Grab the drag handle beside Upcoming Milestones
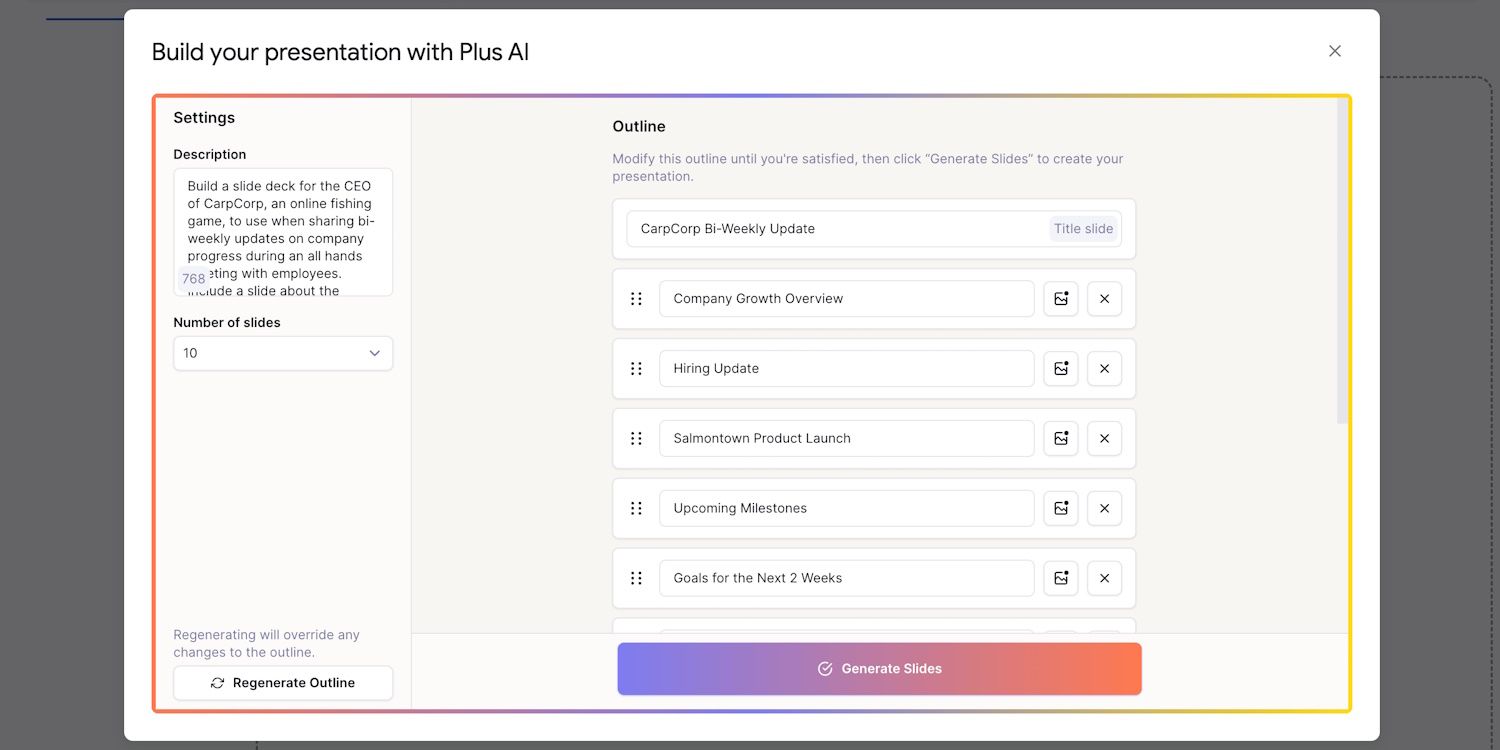The width and height of the screenshot is (1500, 750). [636, 508]
